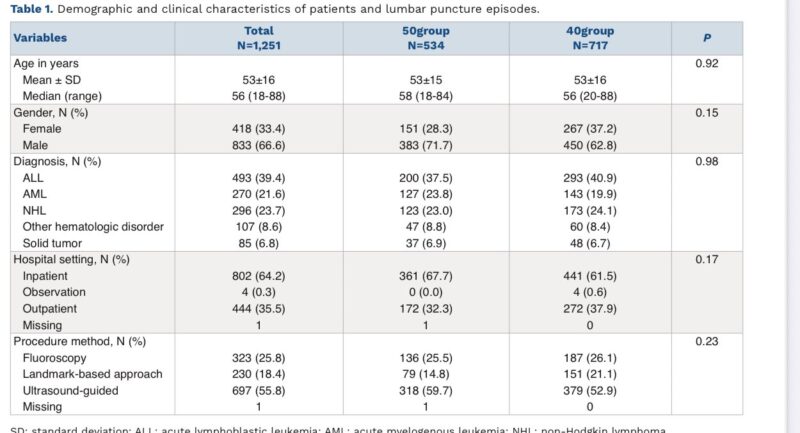Screen dimensions: 800x433
Task: Select the Procedure method, N (%) label
Action: [80, 341]
